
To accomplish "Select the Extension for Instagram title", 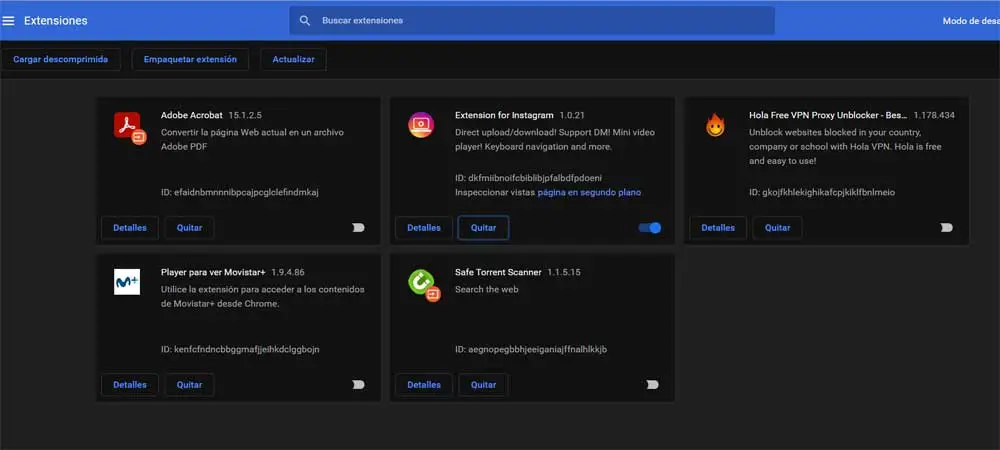I will pyautogui.click(x=504, y=115).
